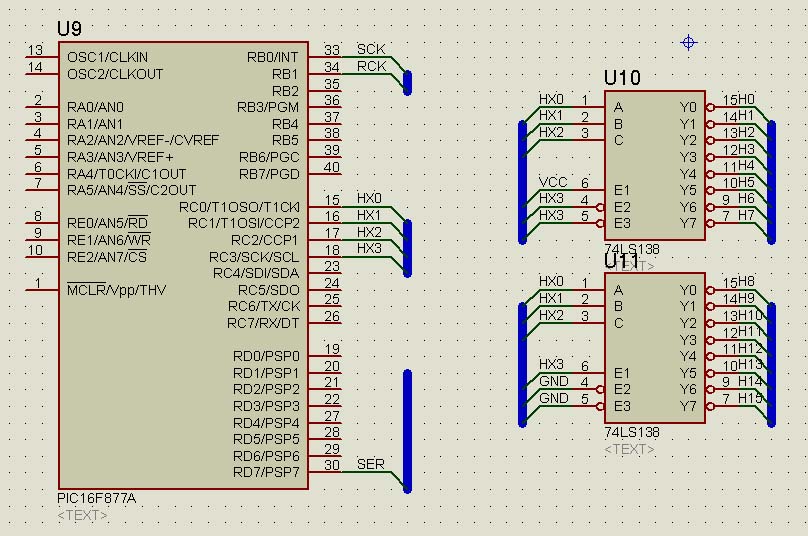The height and width of the screenshot is (536, 808).
Task: Click the RA3/AN3/VREF+ pin name
Action: [x=120, y=157]
